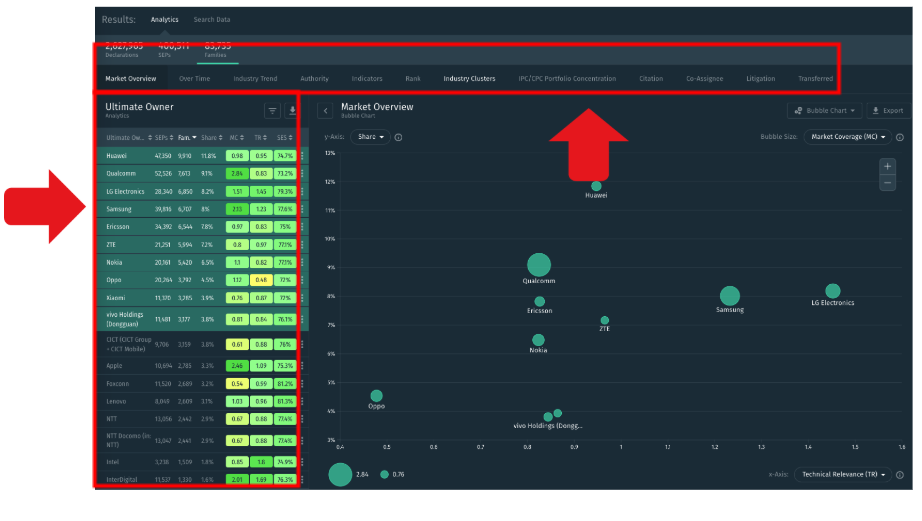Click Qualcomm's 2.84 MC value cell

[237, 173]
